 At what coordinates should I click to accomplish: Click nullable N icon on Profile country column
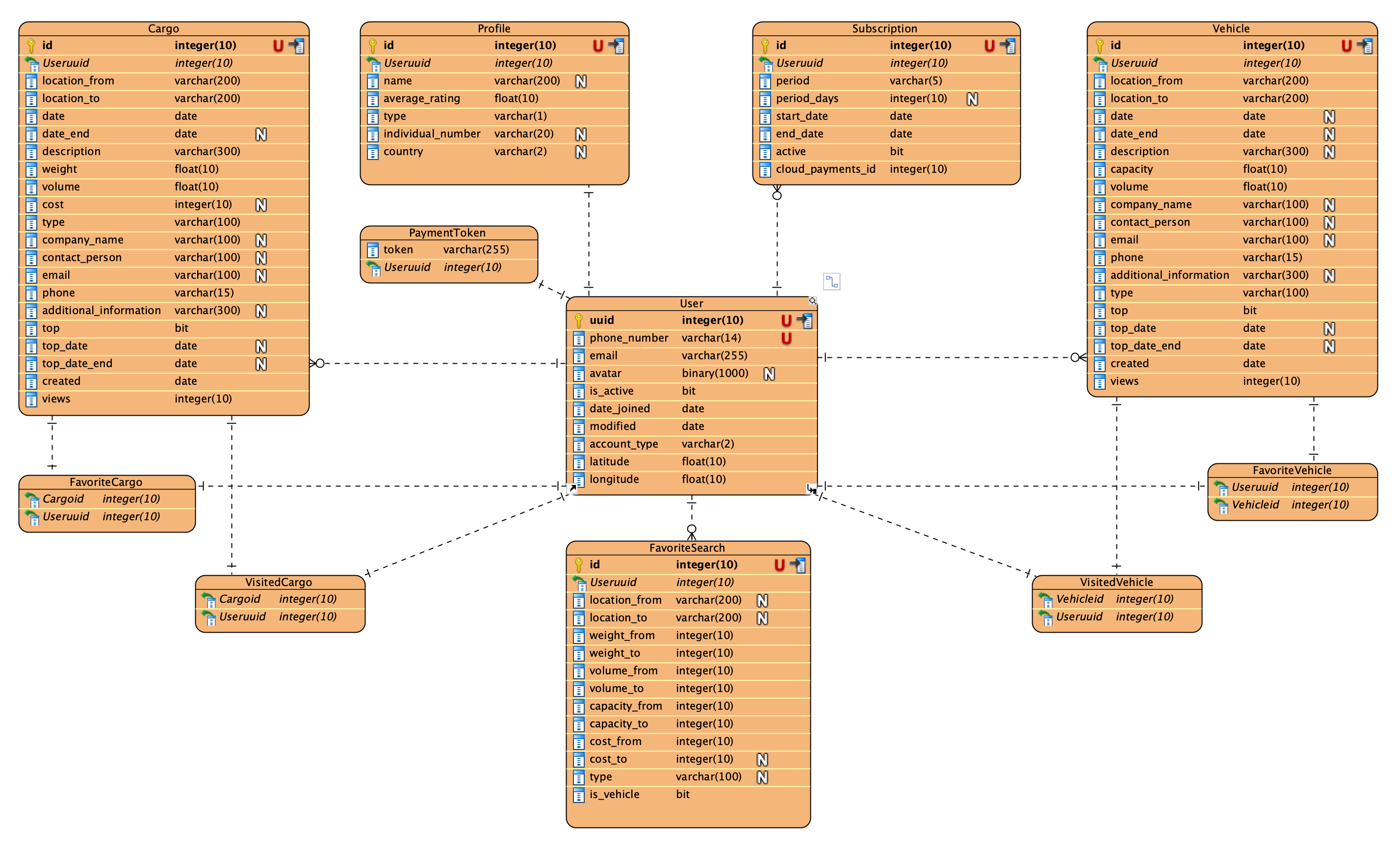tap(581, 152)
